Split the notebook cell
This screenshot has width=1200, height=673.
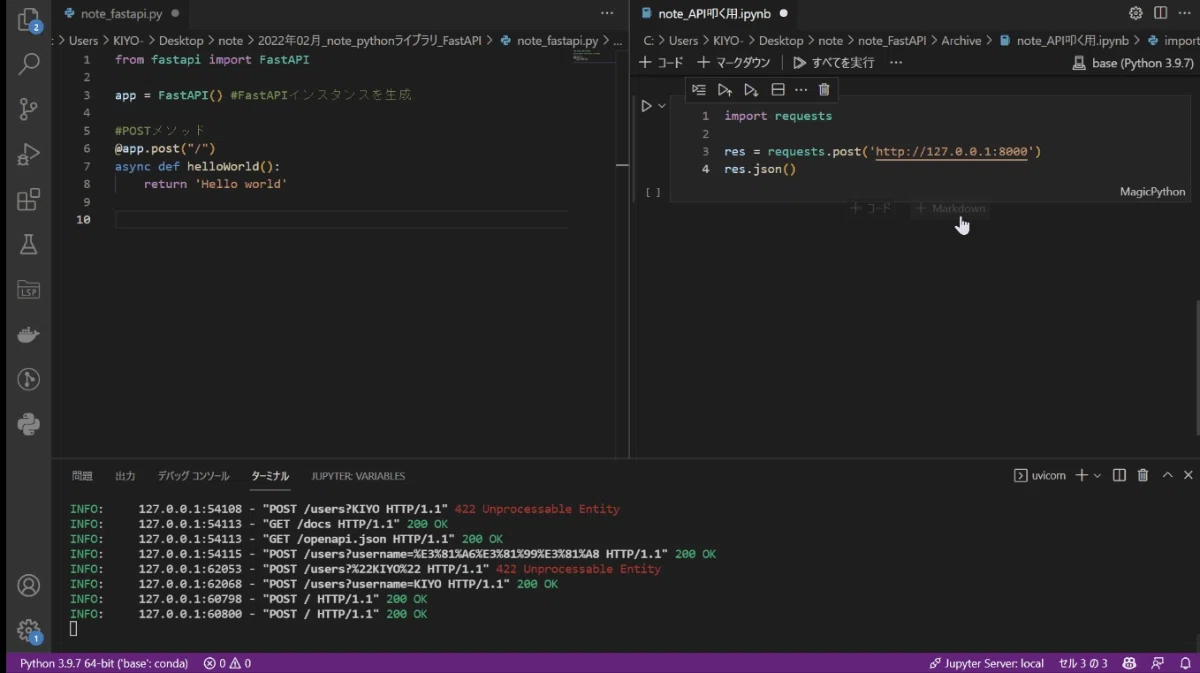(777, 89)
